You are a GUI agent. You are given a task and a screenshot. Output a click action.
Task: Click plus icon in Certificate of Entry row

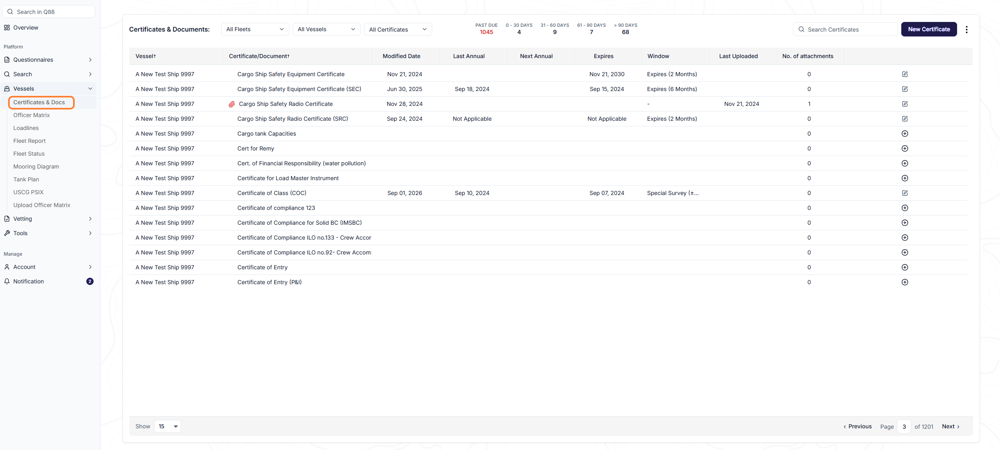(904, 268)
